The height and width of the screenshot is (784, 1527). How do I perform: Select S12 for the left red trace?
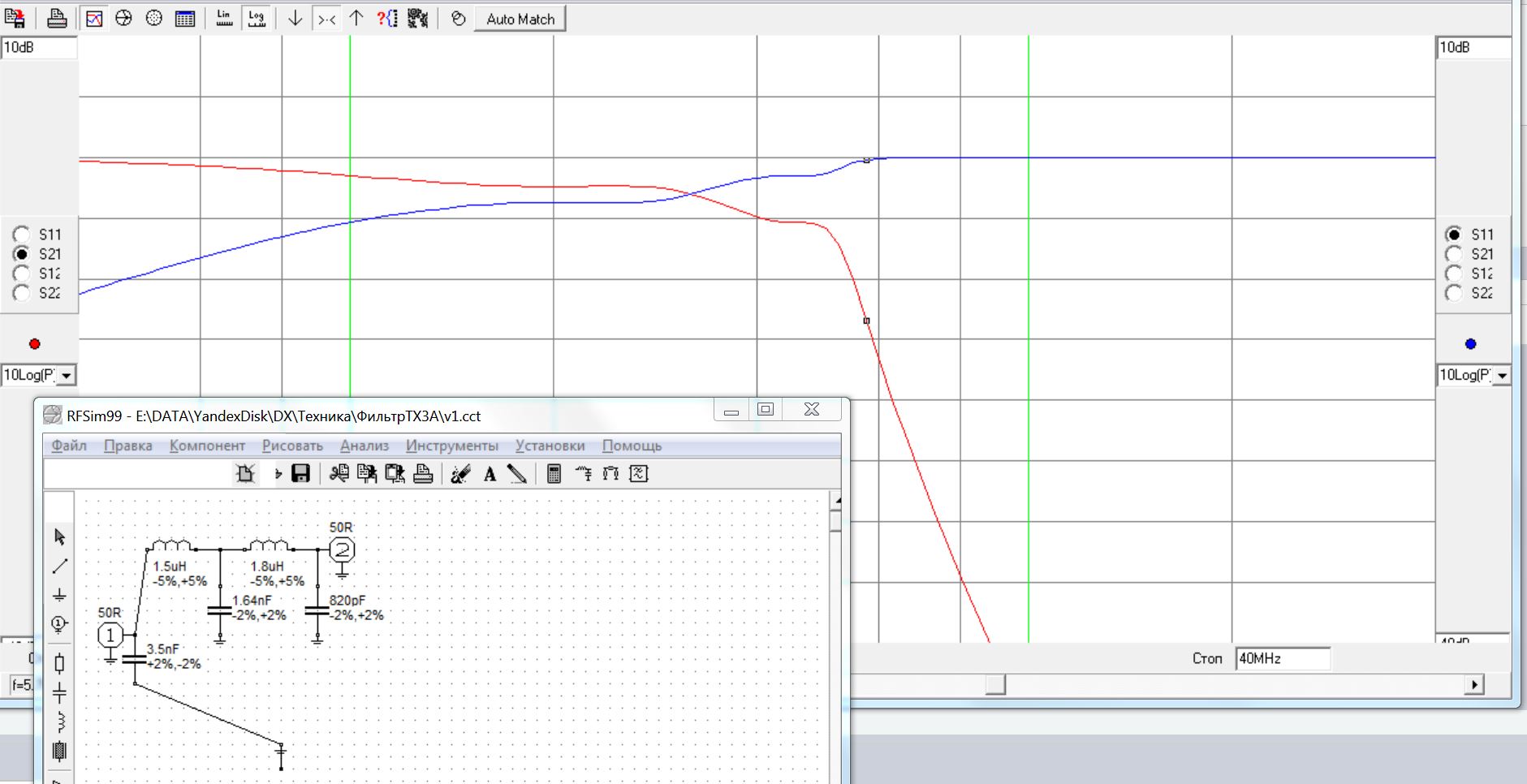21,274
